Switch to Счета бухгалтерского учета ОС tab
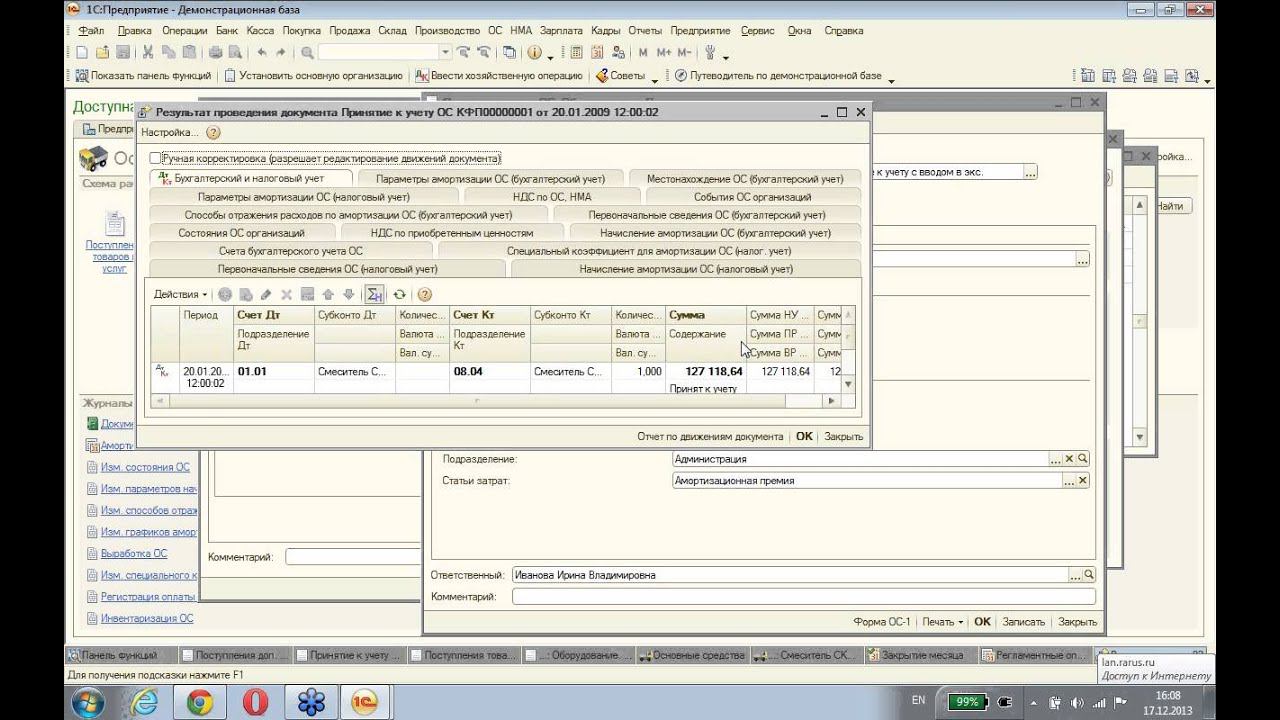Image resolution: width=1280 pixels, height=720 pixels. (290, 251)
